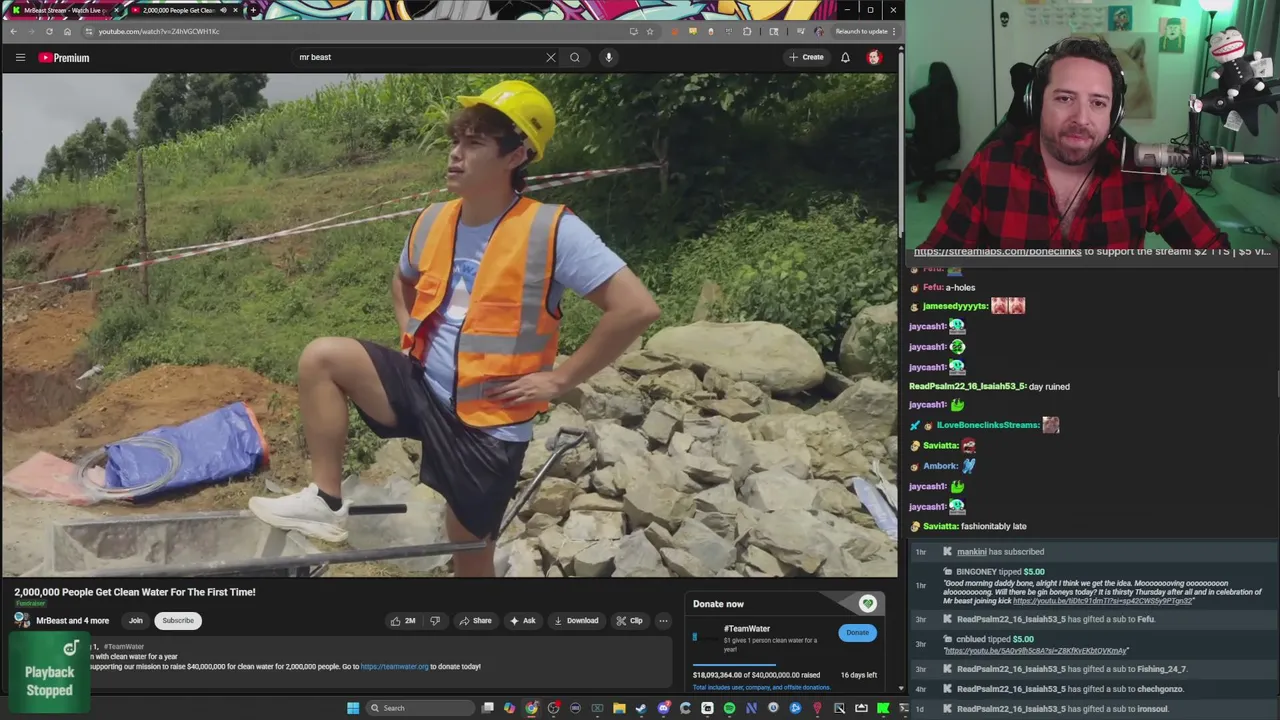1280x720 pixels.
Task: Create a Clip of the video
Action: click(x=630, y=620)
